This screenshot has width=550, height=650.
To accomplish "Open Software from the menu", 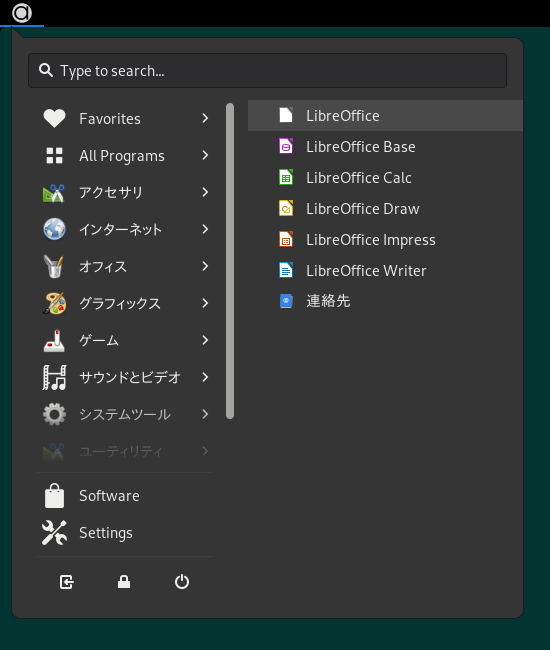I will coord(125,496).
